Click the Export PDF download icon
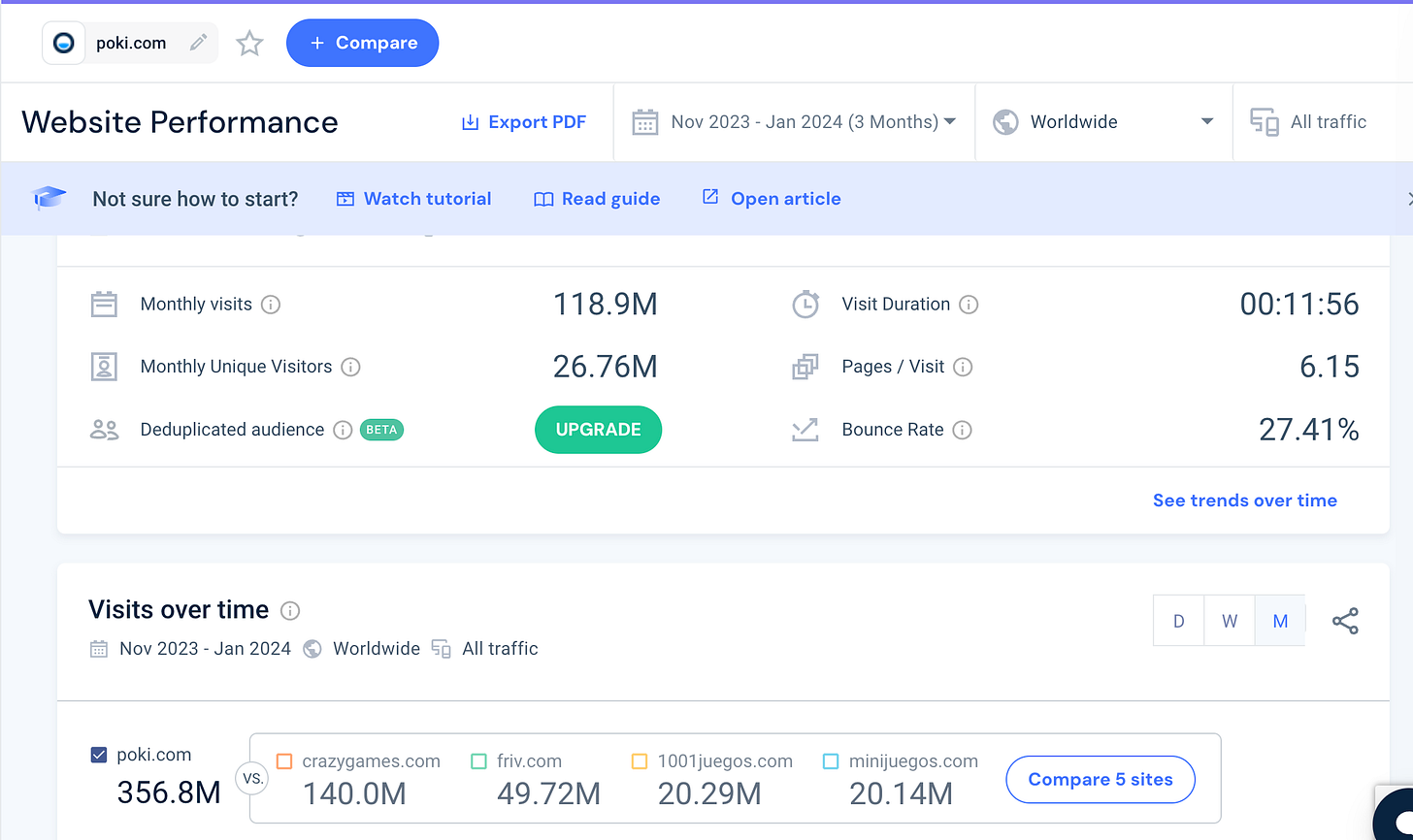Screen dimensions: 1413x840 [471, 122]
